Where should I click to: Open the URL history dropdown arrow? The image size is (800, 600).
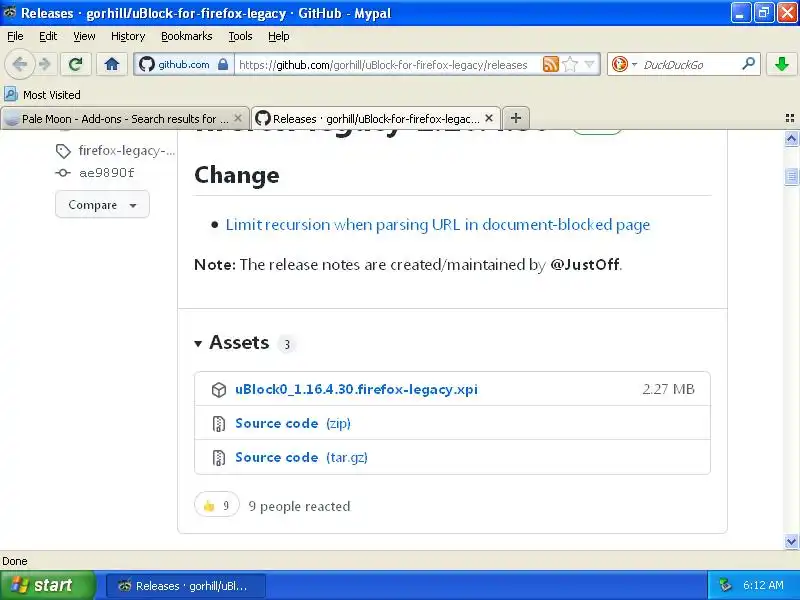click(x=589, y=64)
